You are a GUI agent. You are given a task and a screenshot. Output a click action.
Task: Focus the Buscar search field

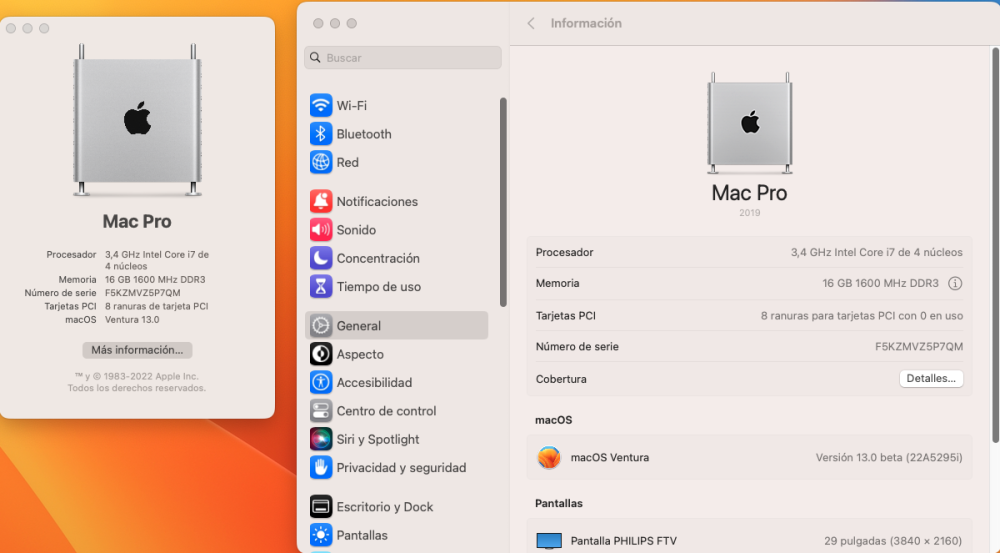click(403, 57)
